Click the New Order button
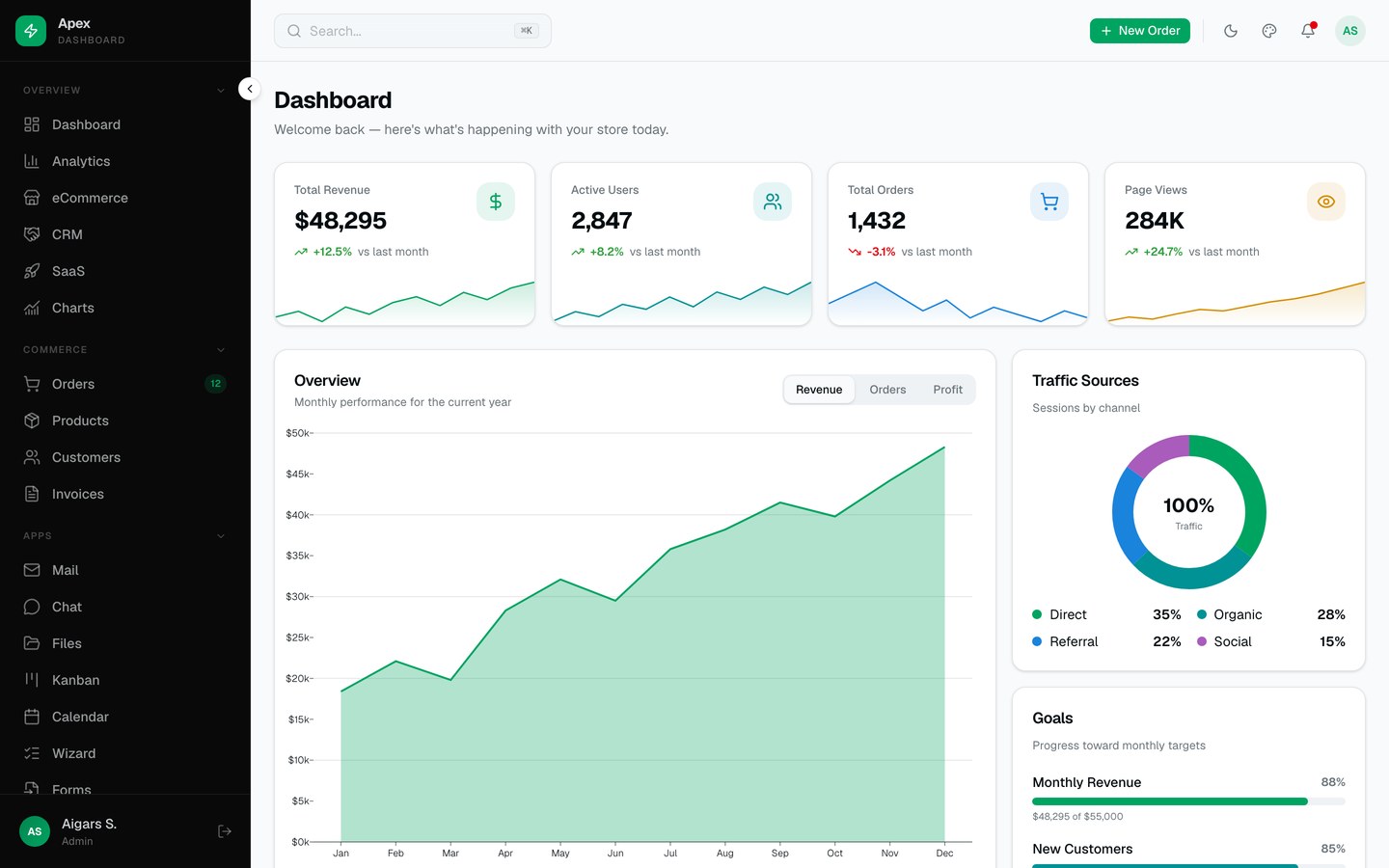Screen dimensions: 1389x868 pos(1140,31)
